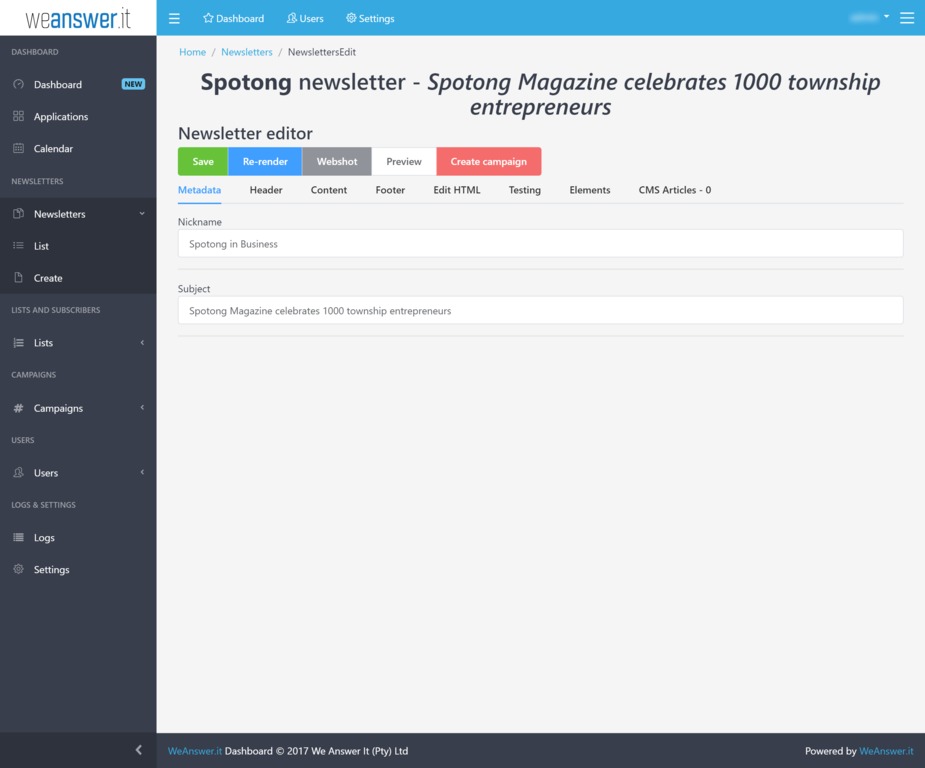Click the Dashboard speedometer icon in sidebar

coord(18,85)
